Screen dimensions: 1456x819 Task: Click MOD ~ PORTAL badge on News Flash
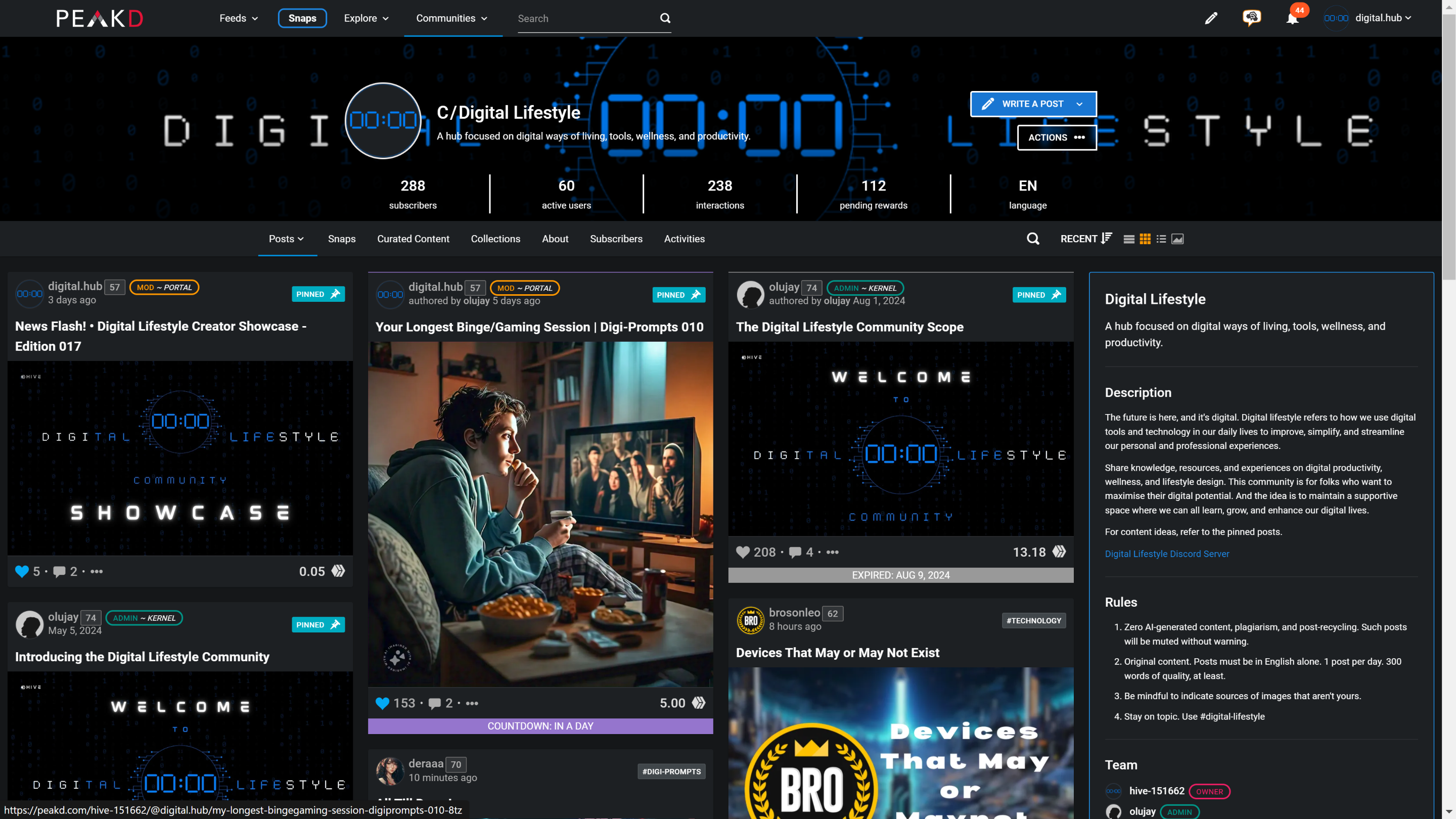click(x=164, y=287)
